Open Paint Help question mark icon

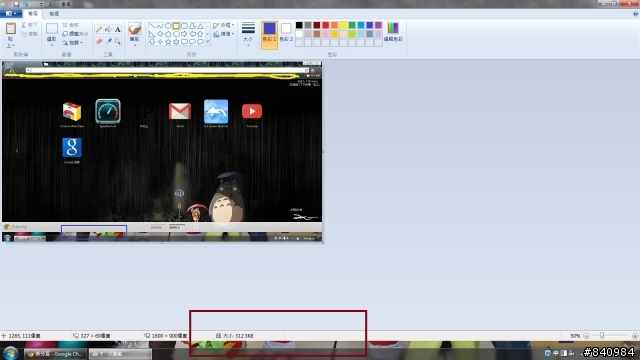[636, 13]
